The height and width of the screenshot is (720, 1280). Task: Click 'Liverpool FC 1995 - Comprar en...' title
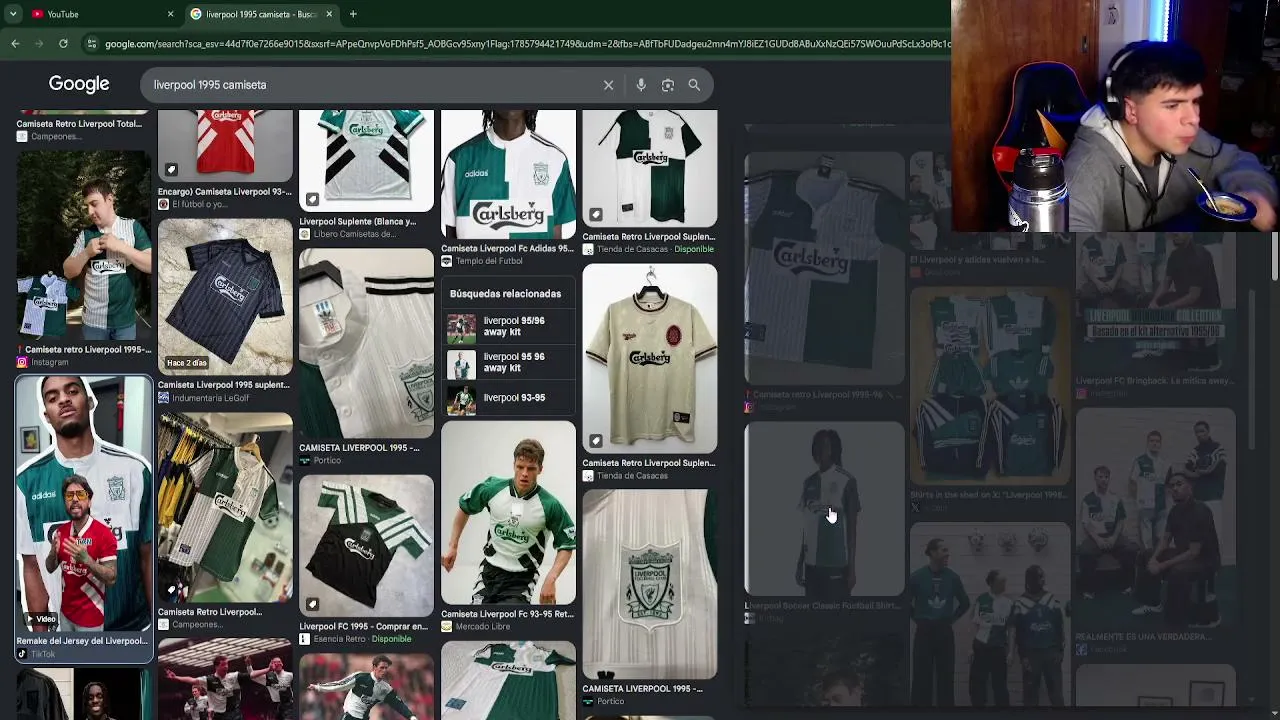[x=363, y=627]
